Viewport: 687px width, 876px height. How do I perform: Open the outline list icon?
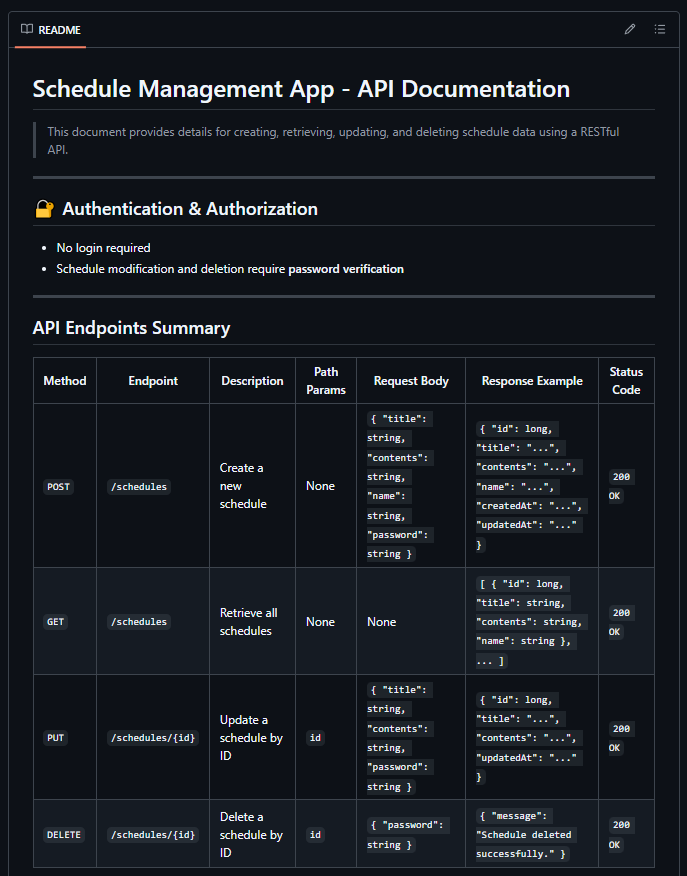[x=660, y=29]
